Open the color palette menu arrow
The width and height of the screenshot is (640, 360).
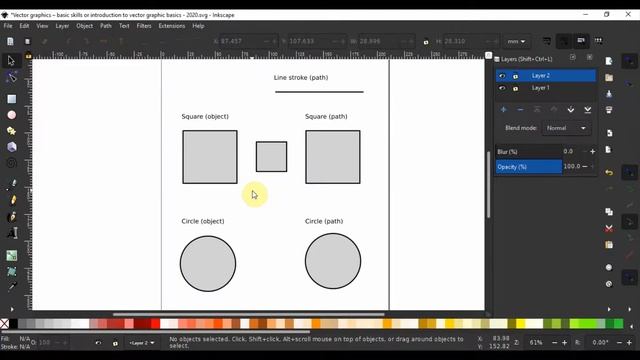631,326
